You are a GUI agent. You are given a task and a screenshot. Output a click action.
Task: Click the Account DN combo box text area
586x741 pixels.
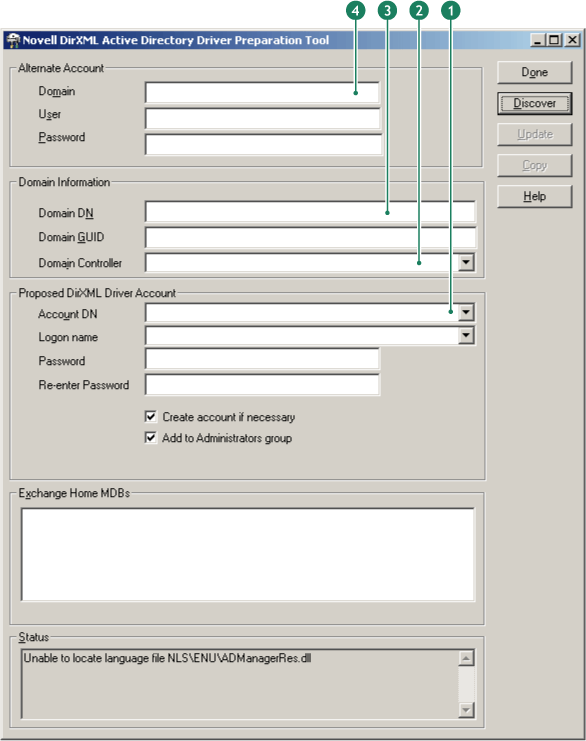(x=302, y=312)
